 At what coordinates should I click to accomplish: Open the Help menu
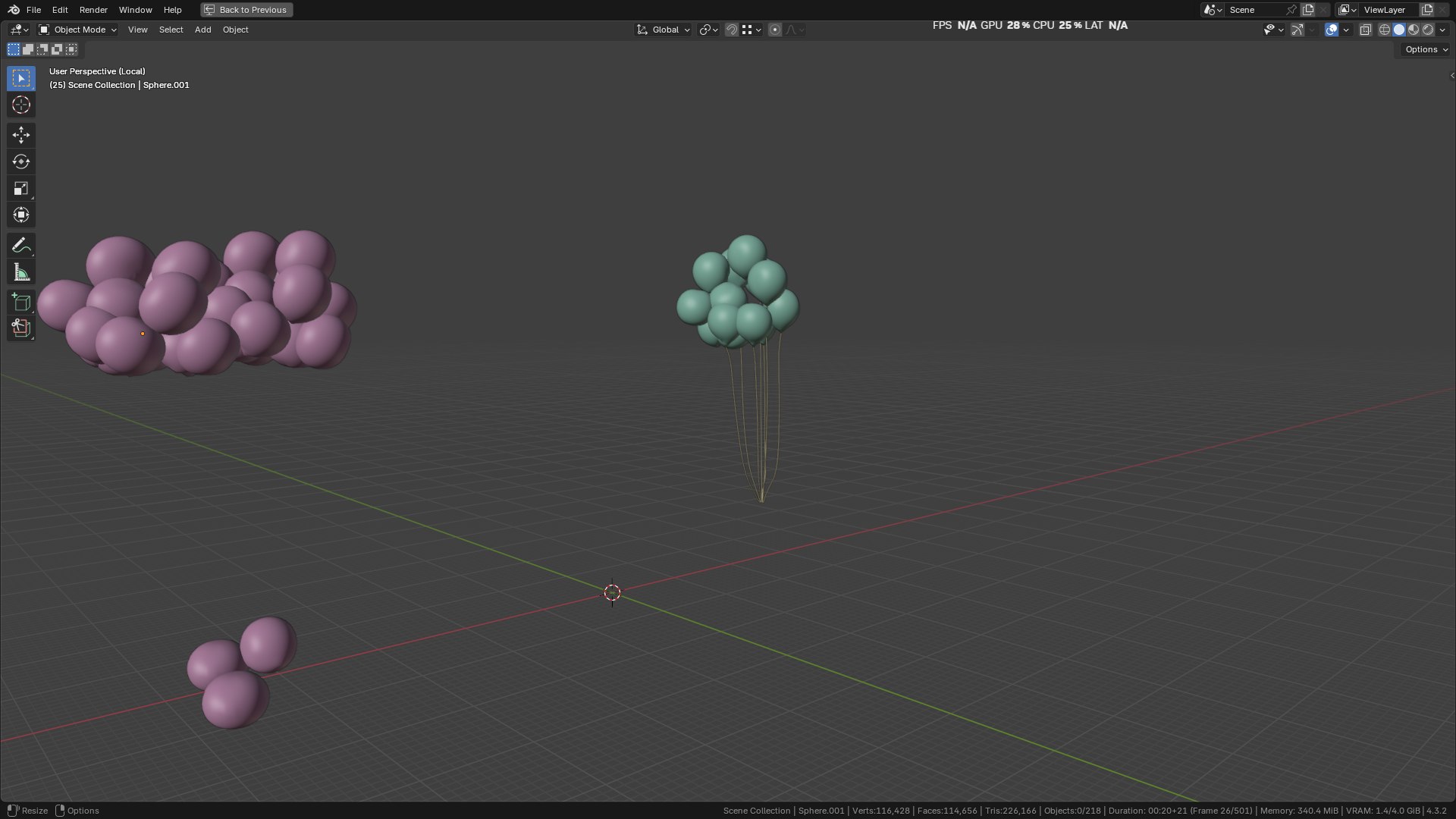pyautogui.click(x=172, y=10)
